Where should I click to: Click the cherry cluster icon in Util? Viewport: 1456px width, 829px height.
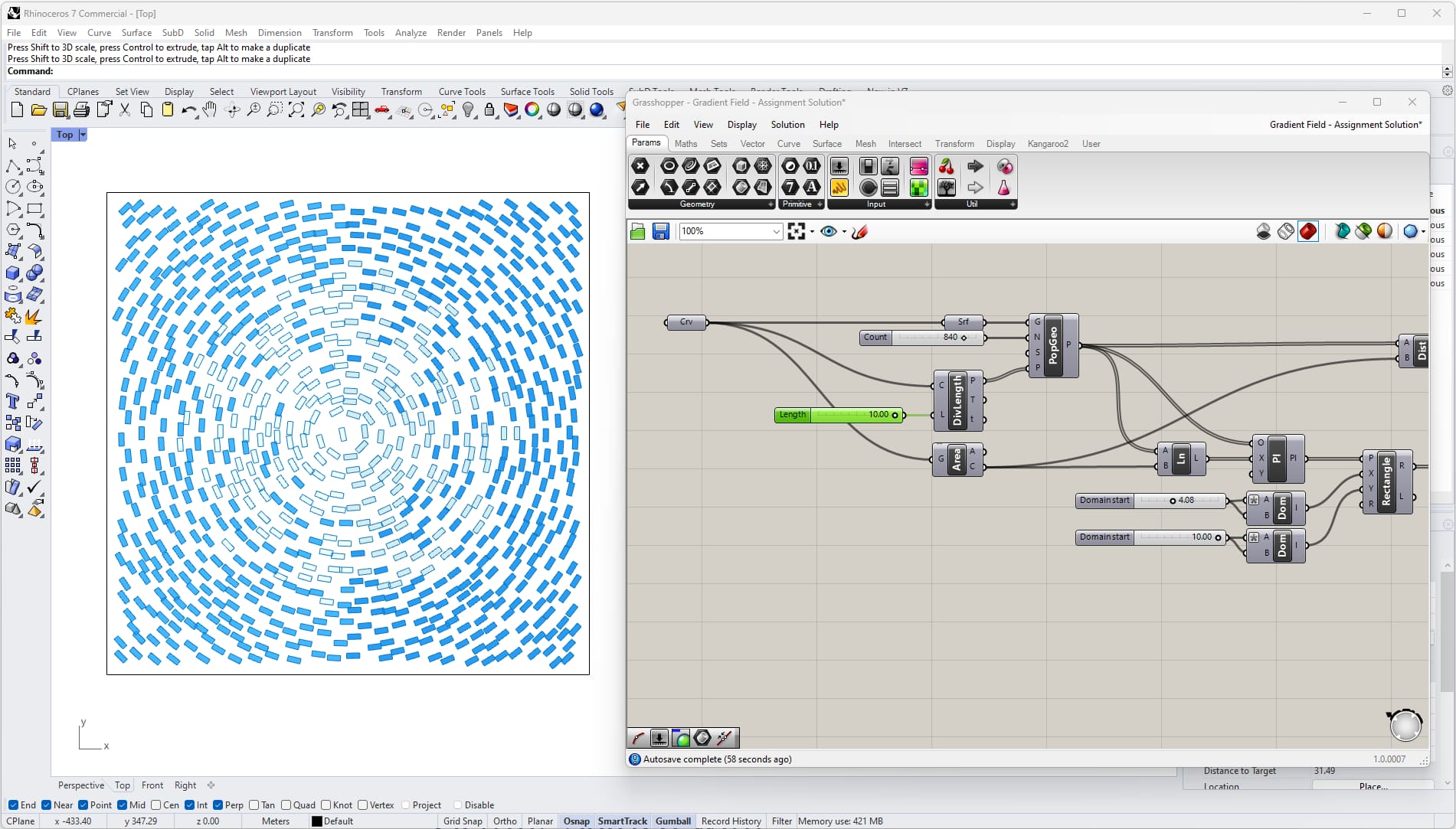point(947,166)
